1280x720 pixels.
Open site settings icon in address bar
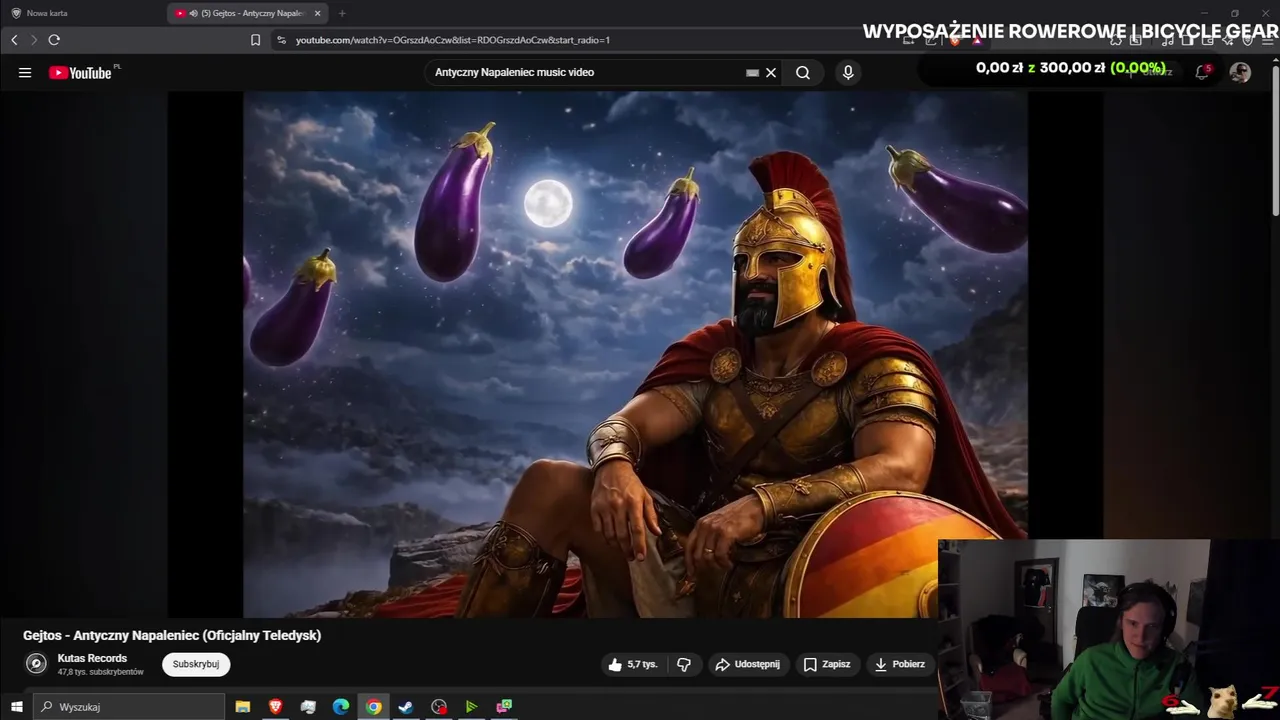coord(281,40)
